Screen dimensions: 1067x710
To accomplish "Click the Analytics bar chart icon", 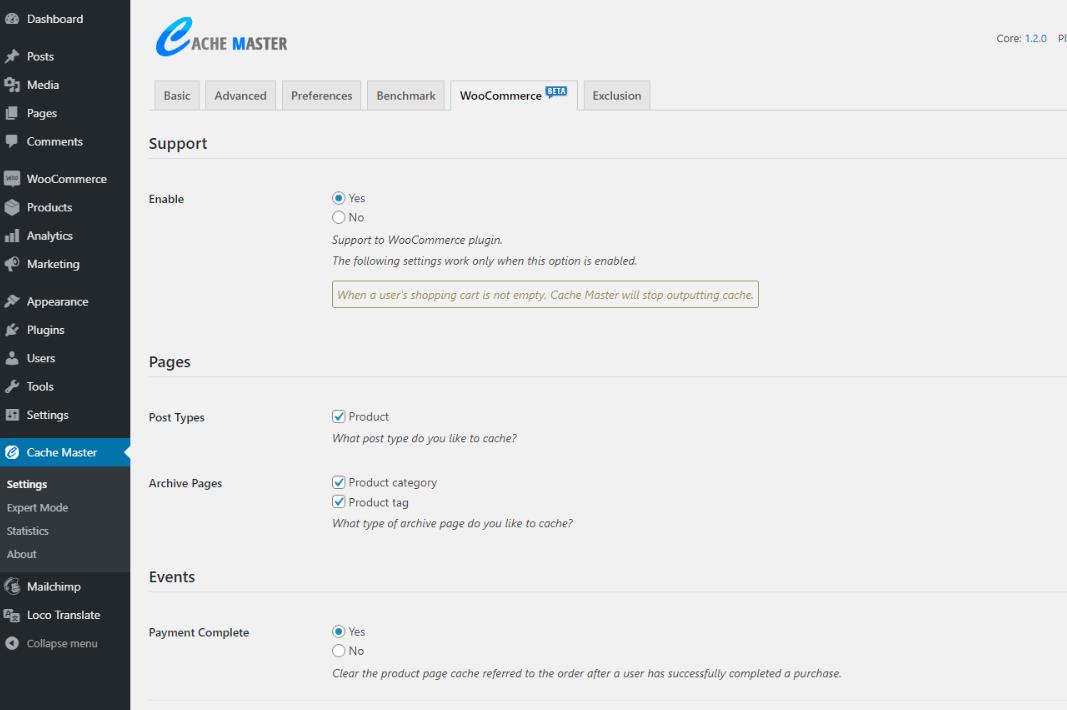I will [x=12, y=236].
